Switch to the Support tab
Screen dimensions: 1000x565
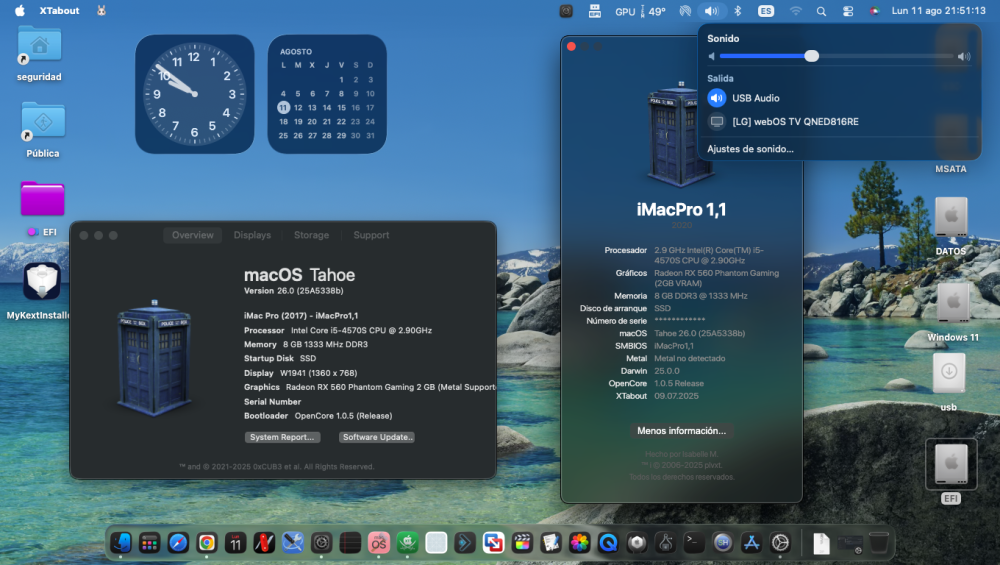click(371, 235)
